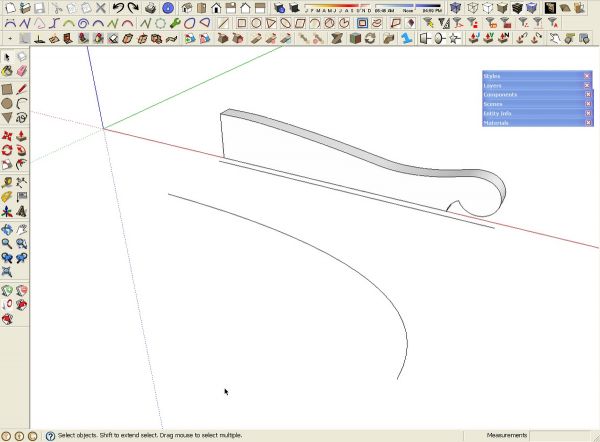
Task: Pick the Paint Bucket tool
Action: pyautogui.click(x=7, y=71)
